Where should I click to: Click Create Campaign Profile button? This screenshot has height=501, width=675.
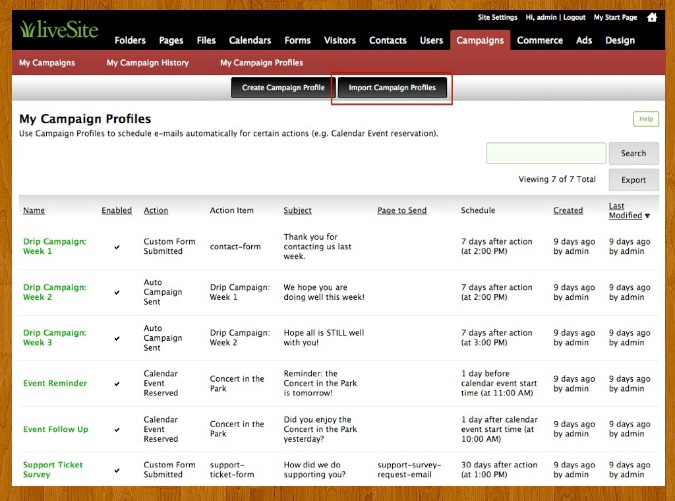pyautogui.click(x=283, y=88)
